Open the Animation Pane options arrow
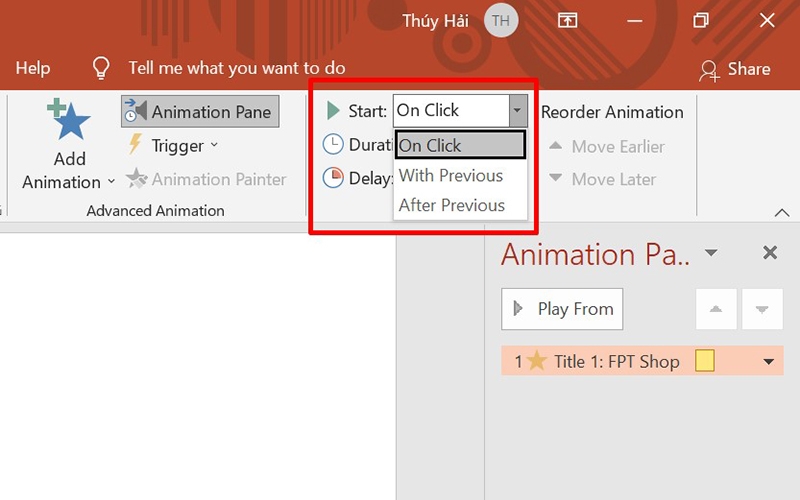This screenshot has height=500, width=800. click(711, 253)
